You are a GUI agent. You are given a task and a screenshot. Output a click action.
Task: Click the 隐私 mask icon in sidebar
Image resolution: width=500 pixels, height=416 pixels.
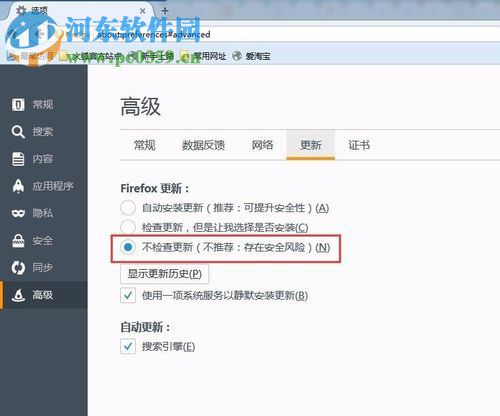(18, 213)
